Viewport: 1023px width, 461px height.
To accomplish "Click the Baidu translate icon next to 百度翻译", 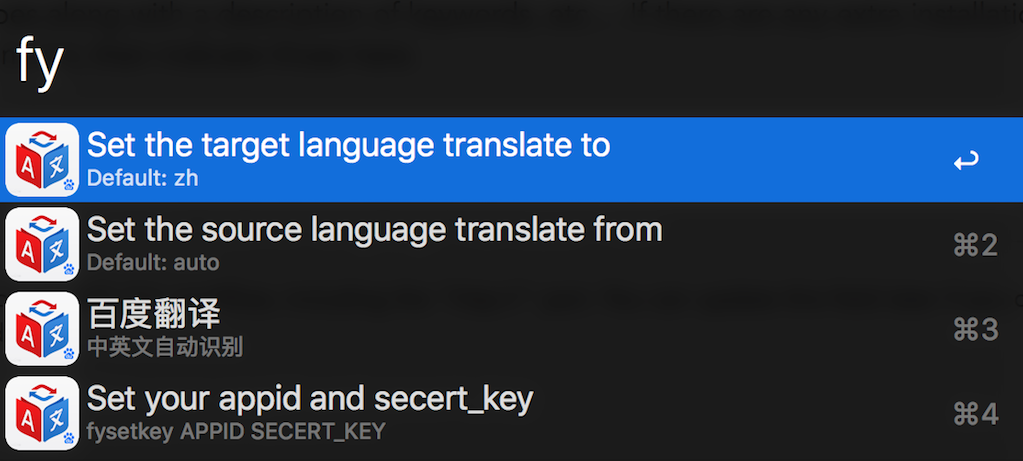I will (x=42, y=329).
